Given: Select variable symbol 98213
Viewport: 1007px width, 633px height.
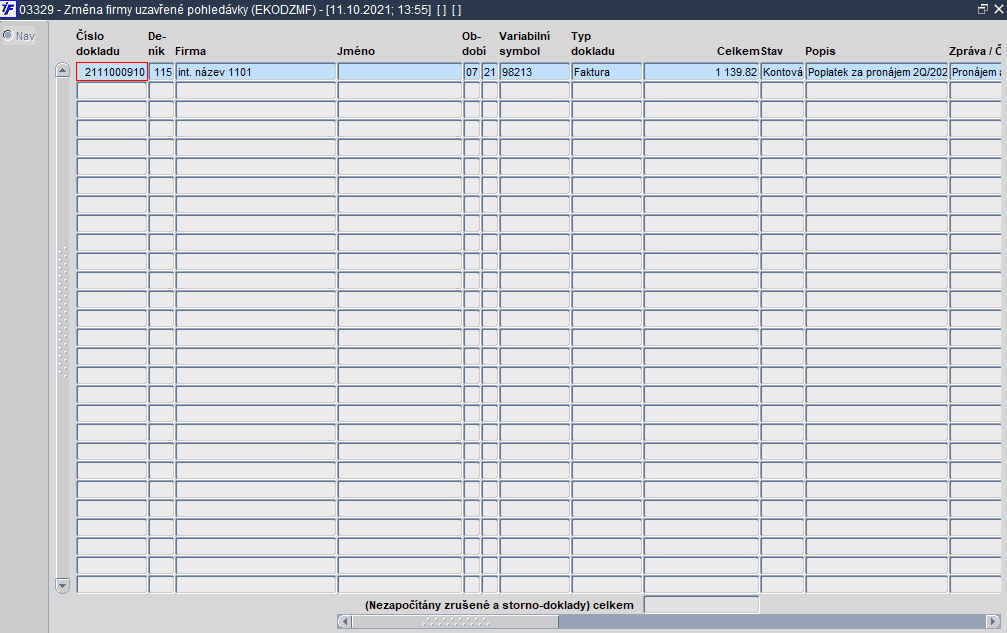Looking at the screenshot, I should pos(535,72).
